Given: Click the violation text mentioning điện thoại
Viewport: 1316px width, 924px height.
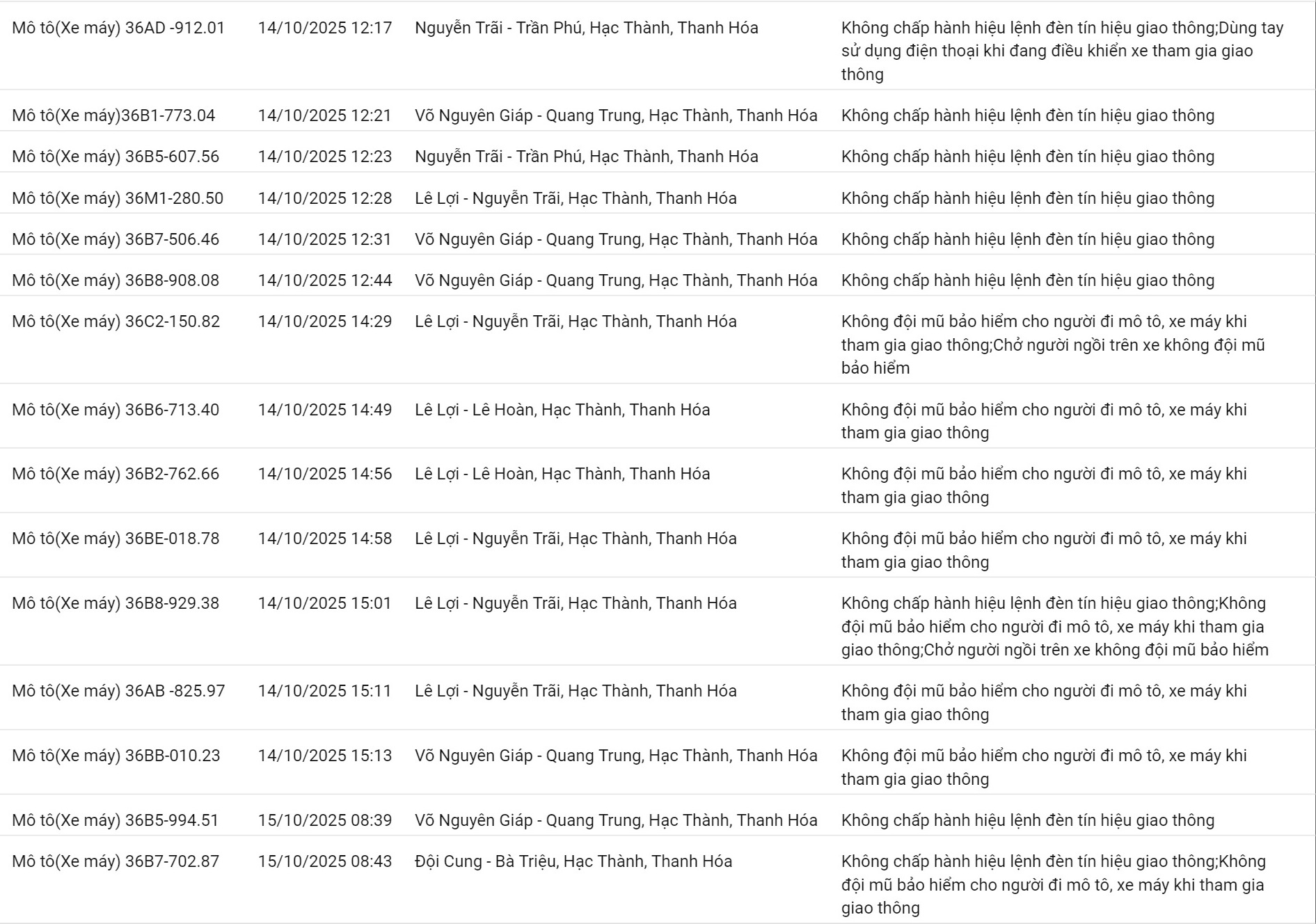Looking at the screenshot, I should pyautogui.click(x=1047, y=51).
